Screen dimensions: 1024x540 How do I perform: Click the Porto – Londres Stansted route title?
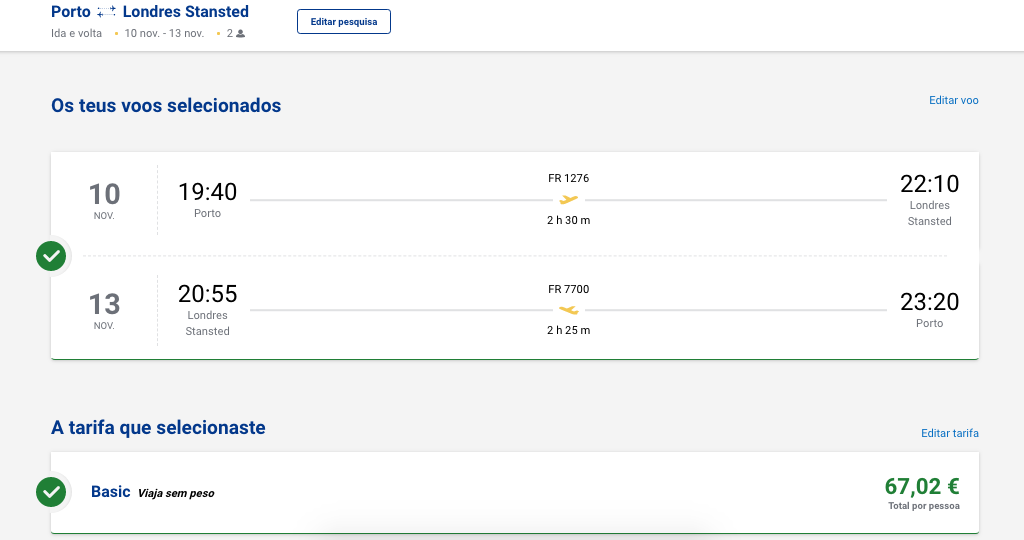[x=150, y=12]
